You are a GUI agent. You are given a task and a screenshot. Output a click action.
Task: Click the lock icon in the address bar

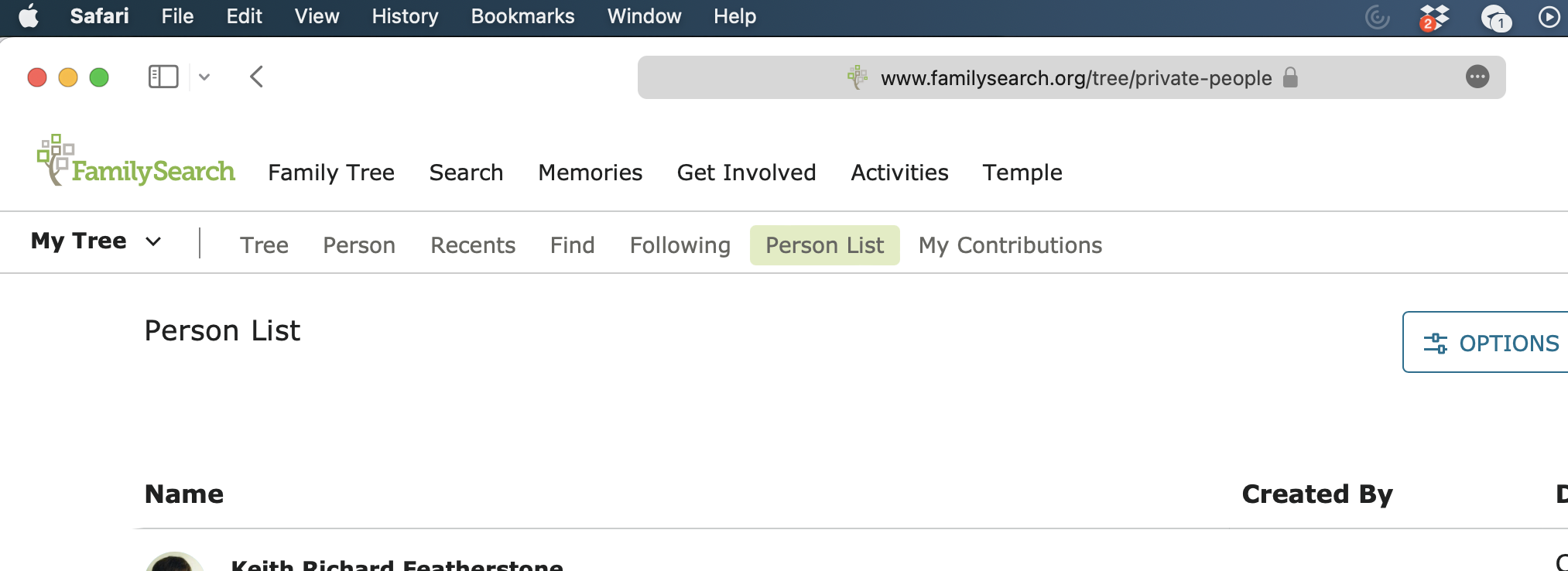pyautogui.click(x=1290, y=78)
